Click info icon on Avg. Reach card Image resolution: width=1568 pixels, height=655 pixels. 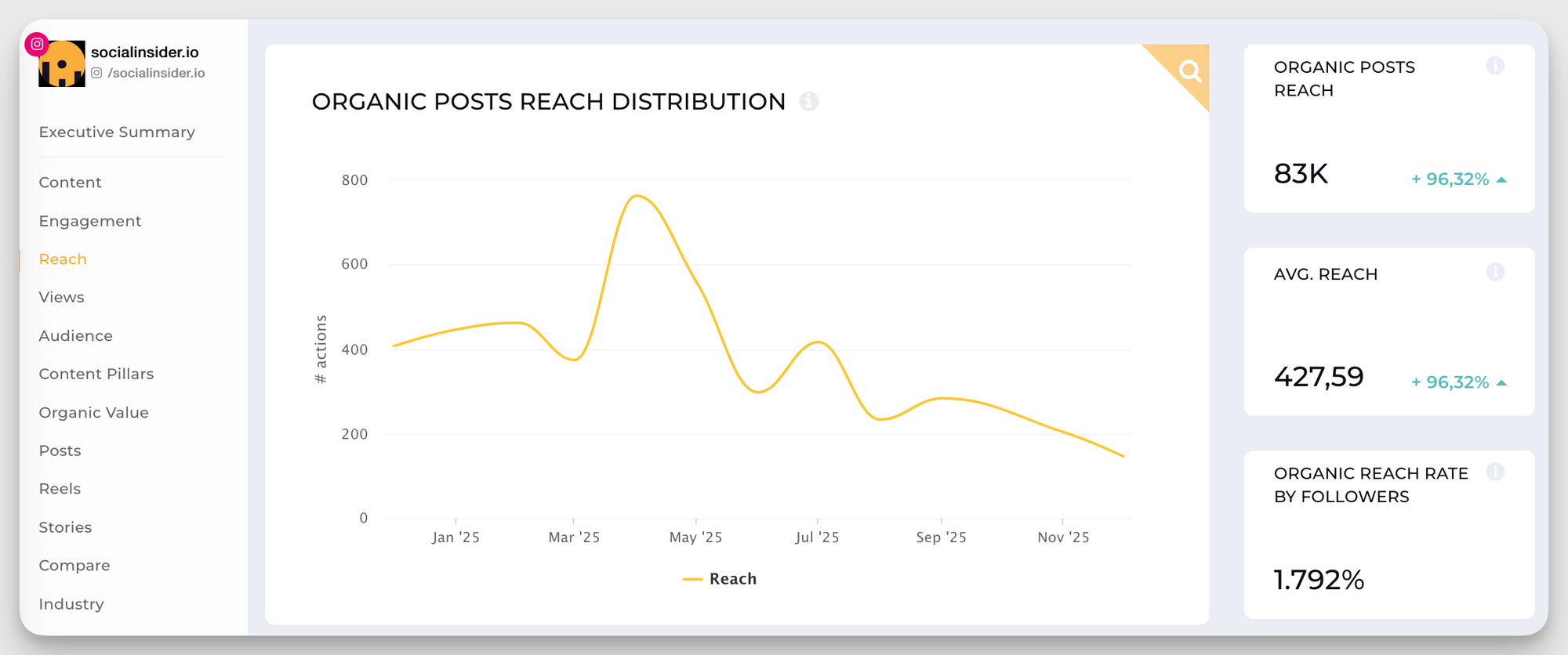(x=1494, y=273)
